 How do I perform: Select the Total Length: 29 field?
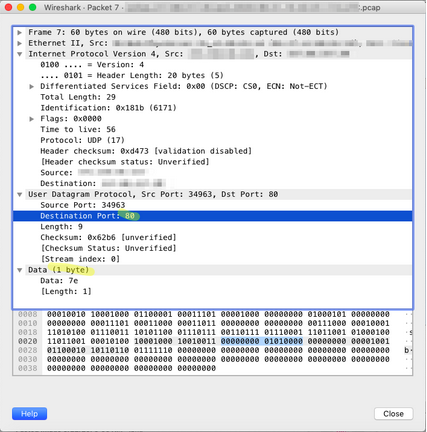[x=78, y=97]
